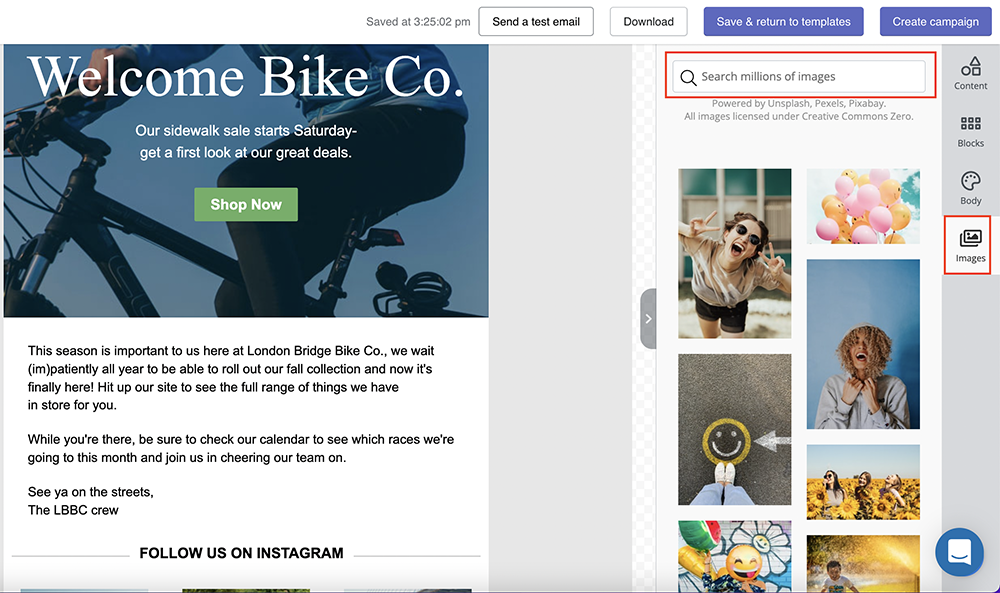Click the paragraph starting 'This season is important'
Screen dimensions: 1000x593
coord(231,377)
